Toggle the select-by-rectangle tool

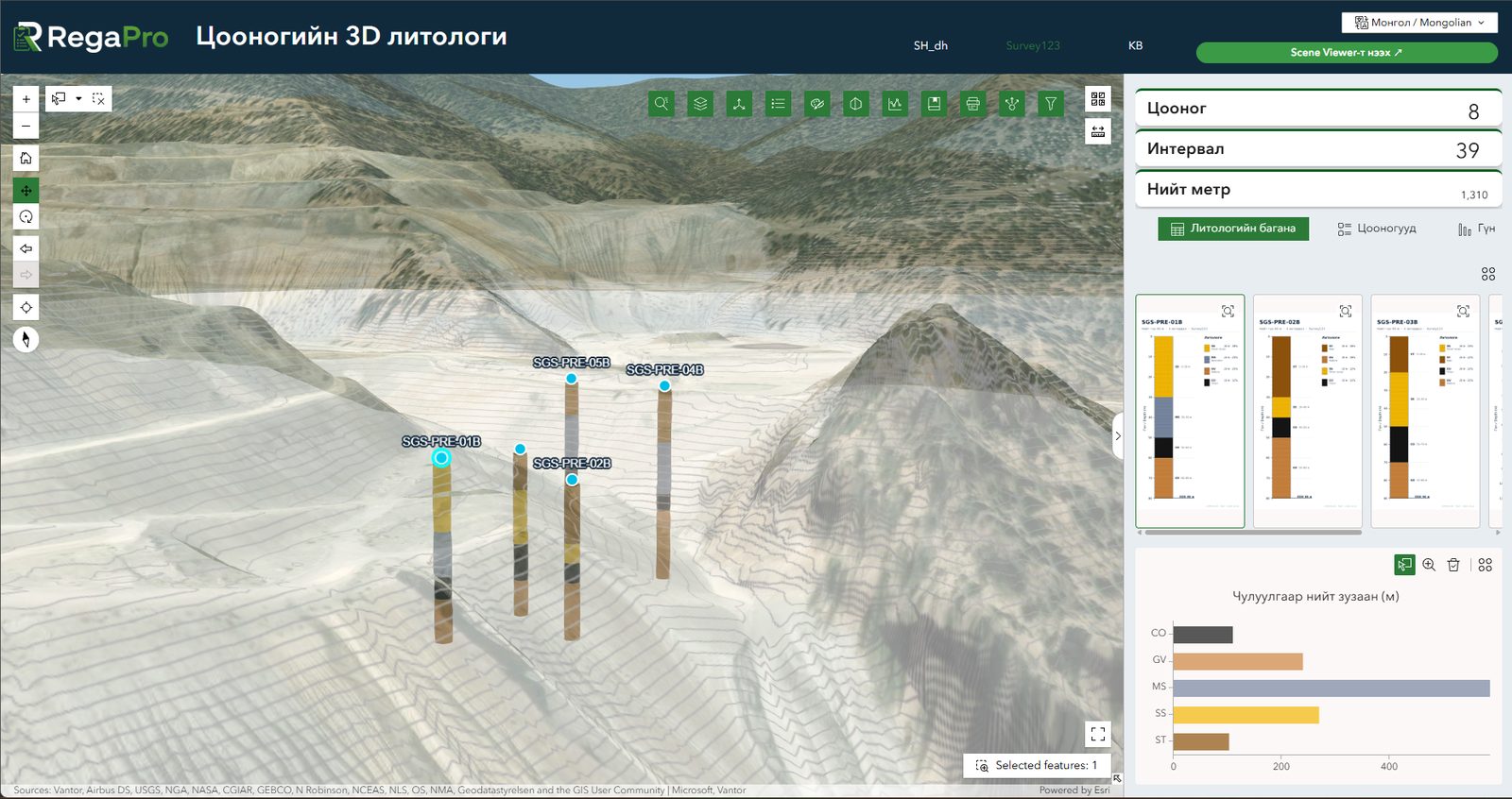pos(60,98)
